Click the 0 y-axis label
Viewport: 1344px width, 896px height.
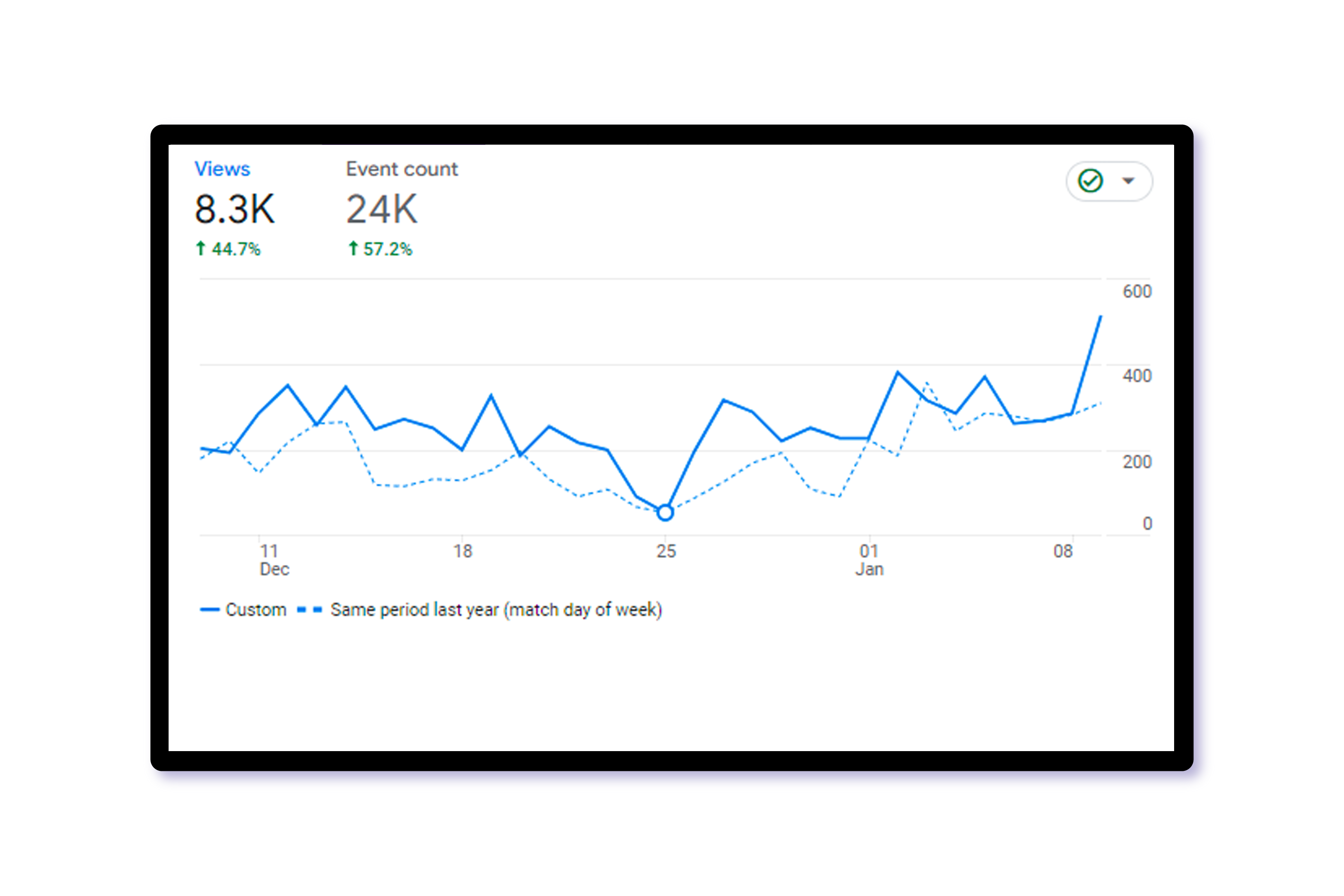click(1147, 523)
